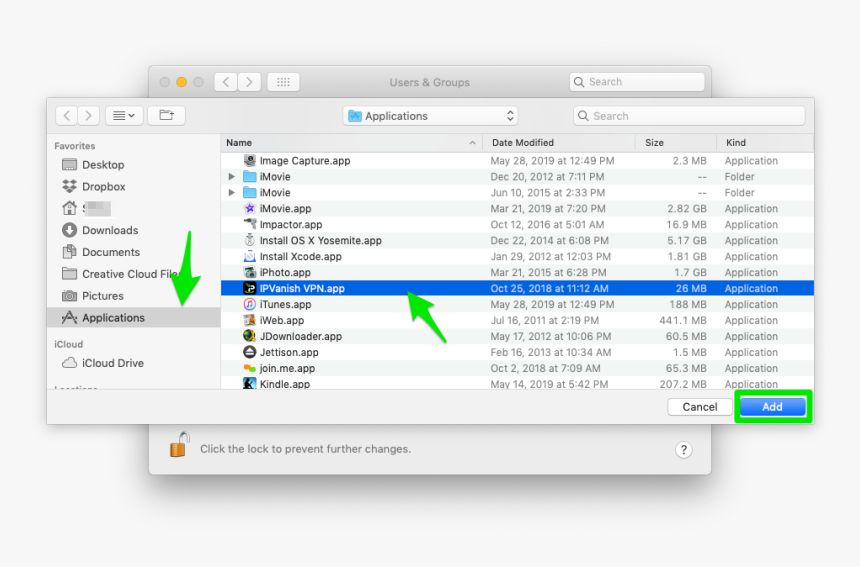The height and width of the screenshot is (567, 860).
Task: Click the 2.82 GB size value
Action: pyautogui.click(x=687, y=208)
